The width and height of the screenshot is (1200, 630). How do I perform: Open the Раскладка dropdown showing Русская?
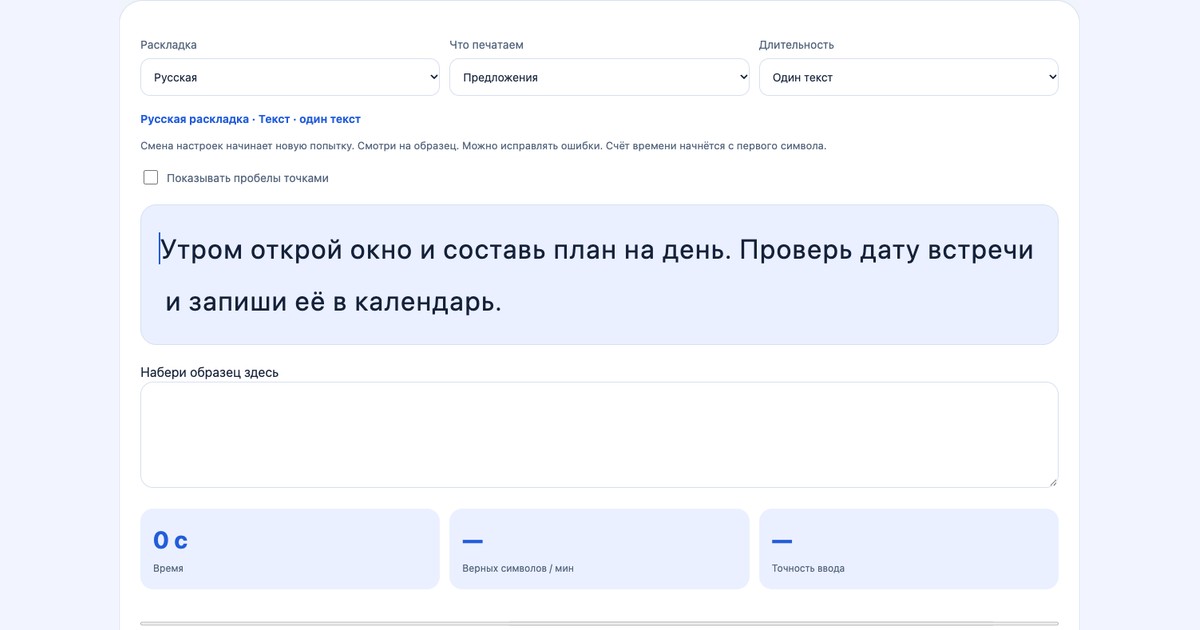point(290,77)
